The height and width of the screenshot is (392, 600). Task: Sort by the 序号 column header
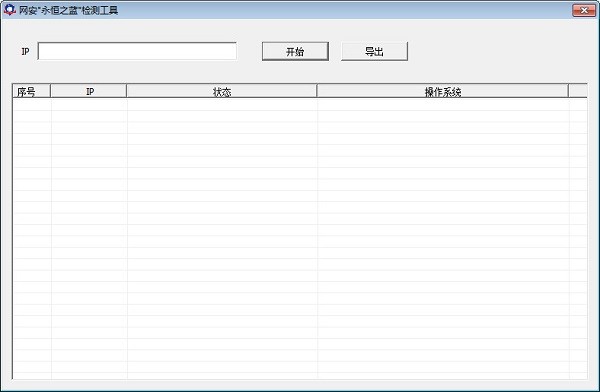tap(31, 91)
